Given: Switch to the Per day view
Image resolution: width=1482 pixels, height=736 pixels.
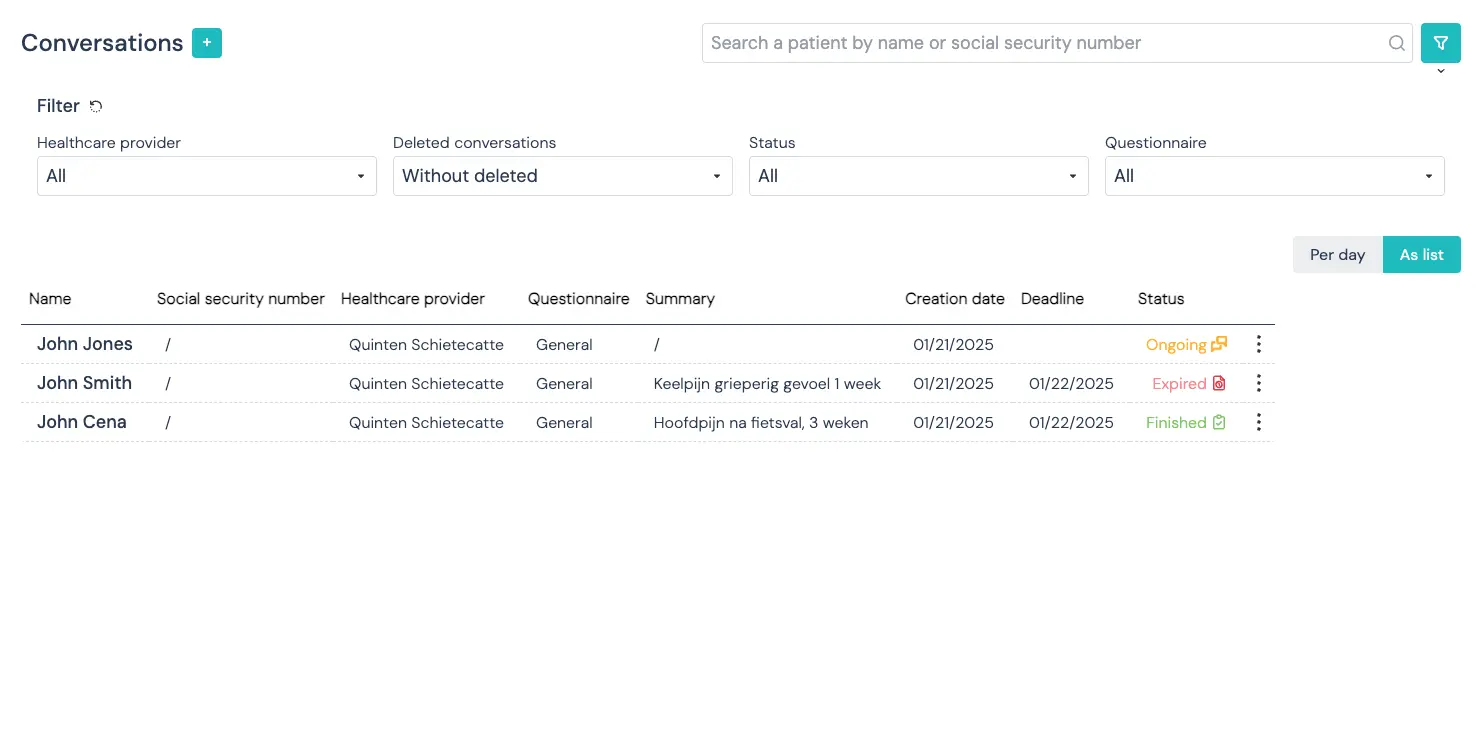Looking at the screenshot, I should (1337, 255).
